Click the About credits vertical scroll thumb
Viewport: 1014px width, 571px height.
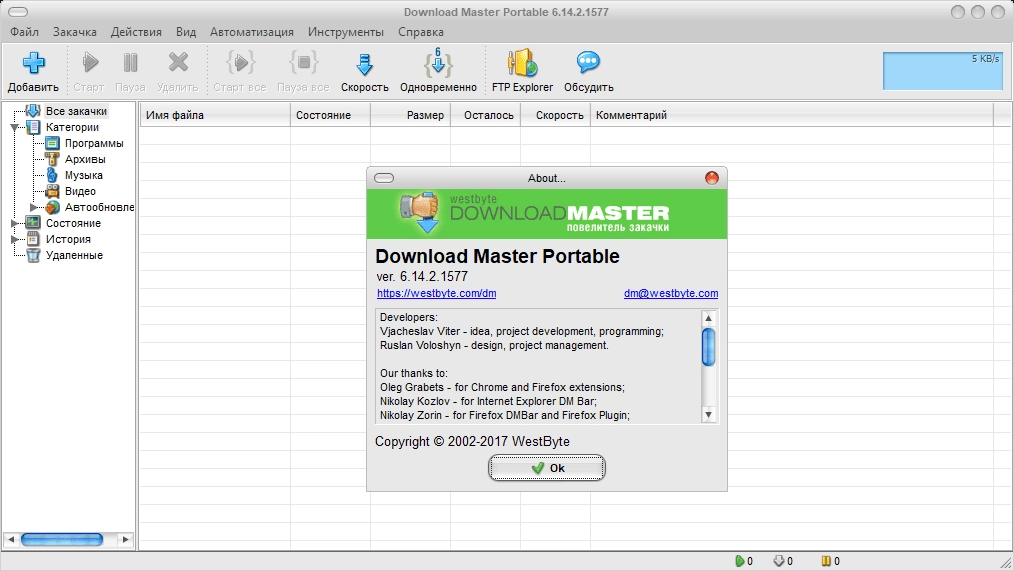(709, 347)
